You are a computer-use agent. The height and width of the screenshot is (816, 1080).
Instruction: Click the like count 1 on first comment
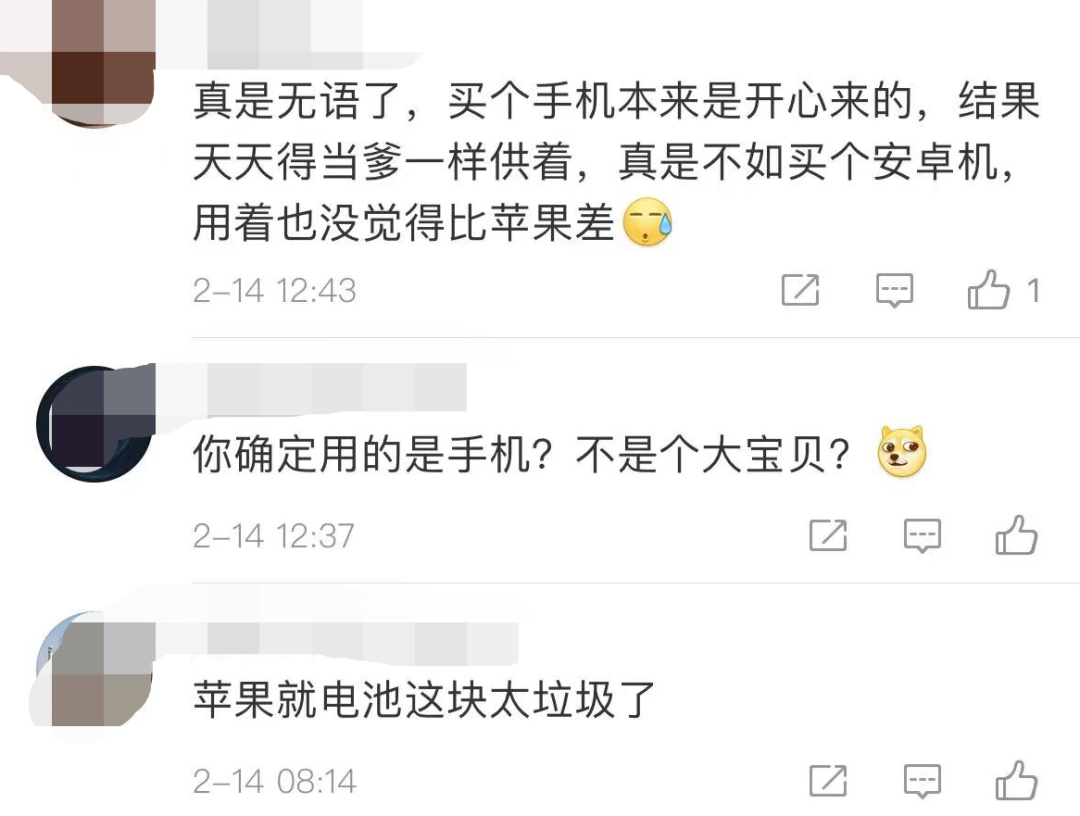1032,290
